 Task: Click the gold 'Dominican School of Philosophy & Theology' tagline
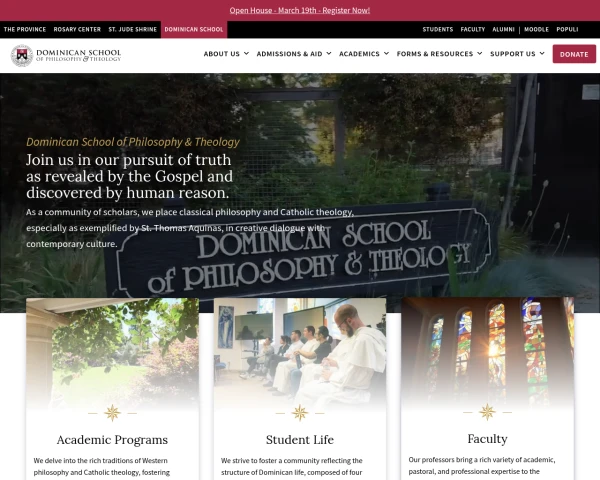[x=133, y=142]
